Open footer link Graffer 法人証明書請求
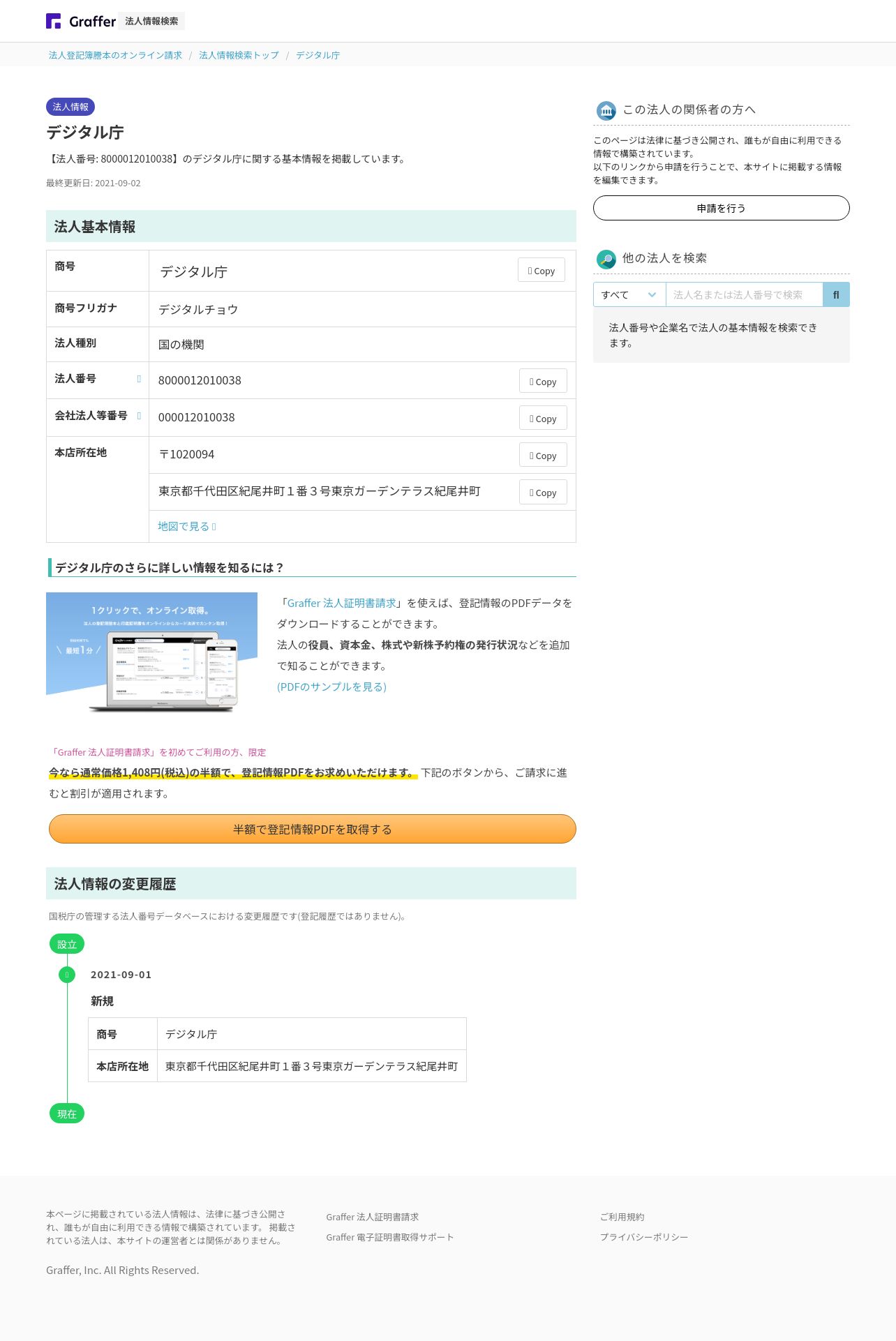This screenshot has width=896, height=1341. 372,1217
